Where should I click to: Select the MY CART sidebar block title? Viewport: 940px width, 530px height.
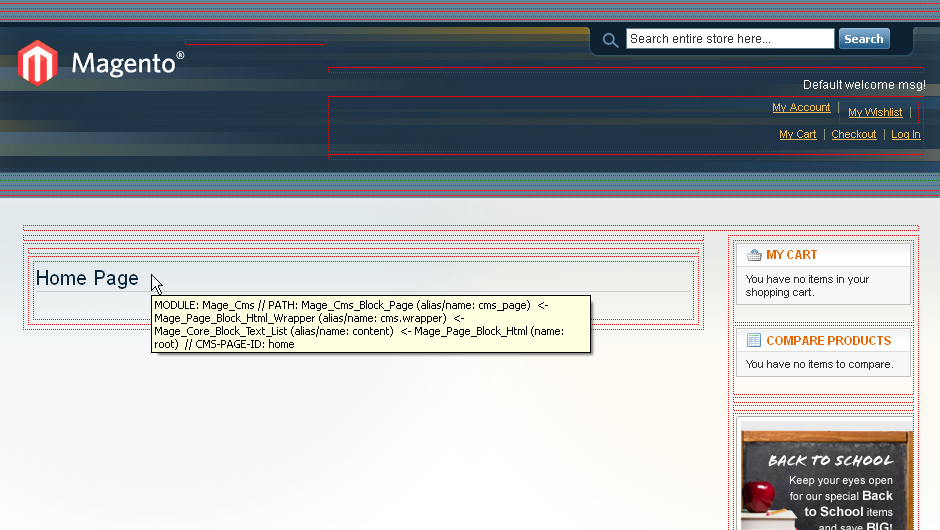pyautogui.click(x=791, y=255)
